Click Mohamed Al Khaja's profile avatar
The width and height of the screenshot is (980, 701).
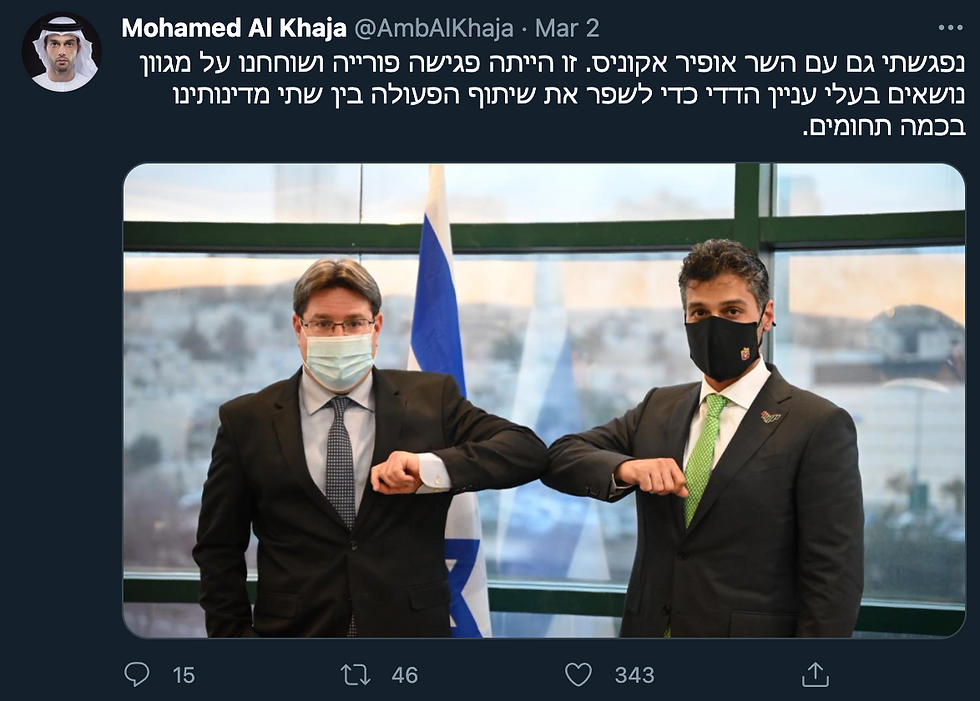coord(61,52)
